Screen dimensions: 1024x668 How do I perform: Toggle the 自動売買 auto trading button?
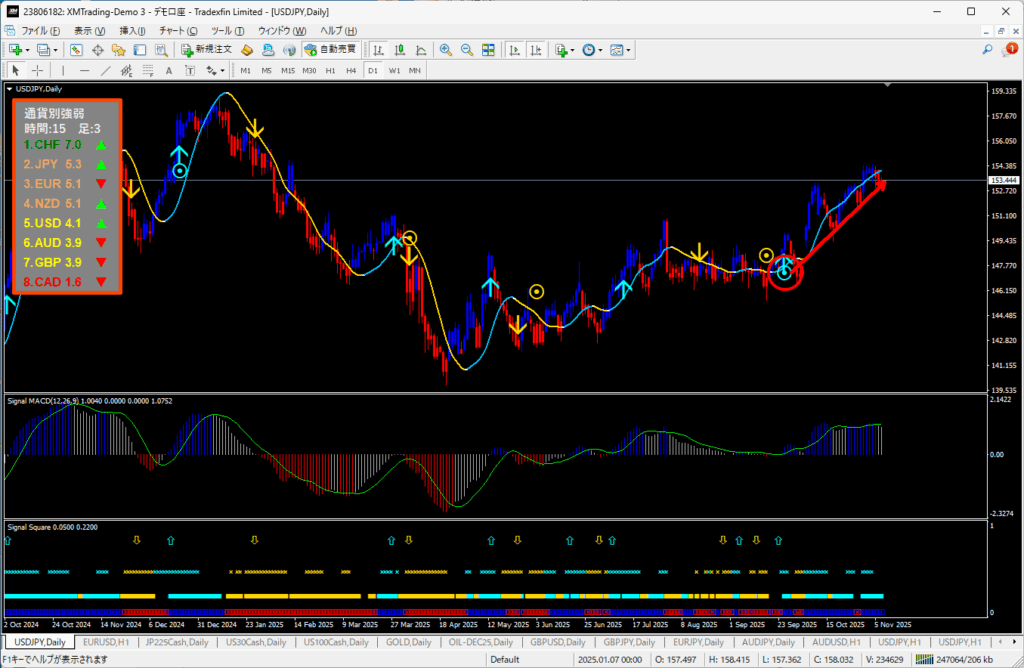click(330, 49)
